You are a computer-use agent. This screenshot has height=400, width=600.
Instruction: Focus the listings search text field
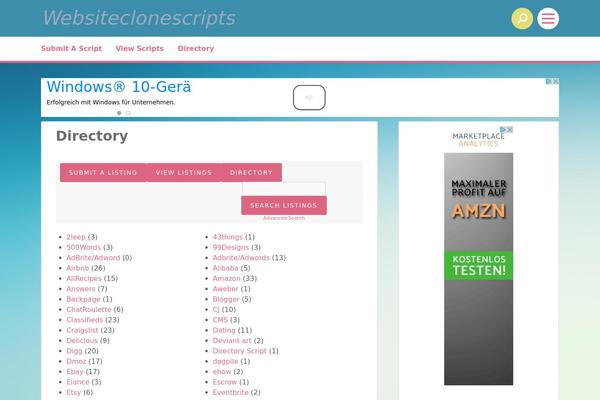[x=284, y=189]
